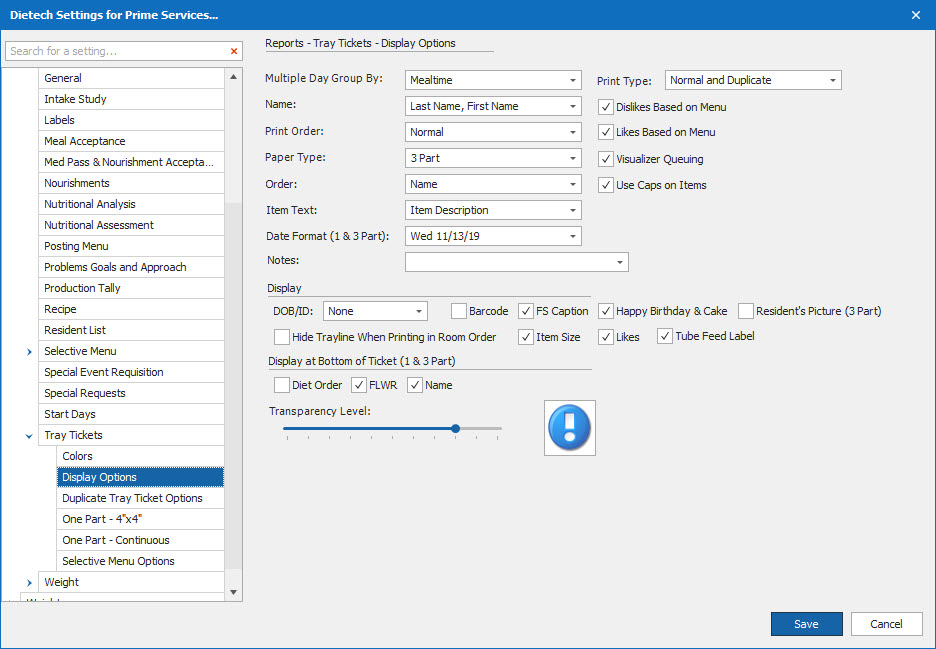Click the blue exclamation info icon
936x649 pixels.
(569, 427)
